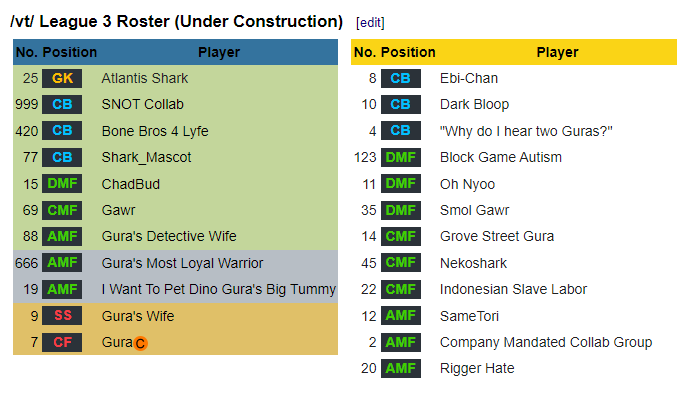
Task: Click the AMF badge for SameTori
Action: tap(401, 315)
